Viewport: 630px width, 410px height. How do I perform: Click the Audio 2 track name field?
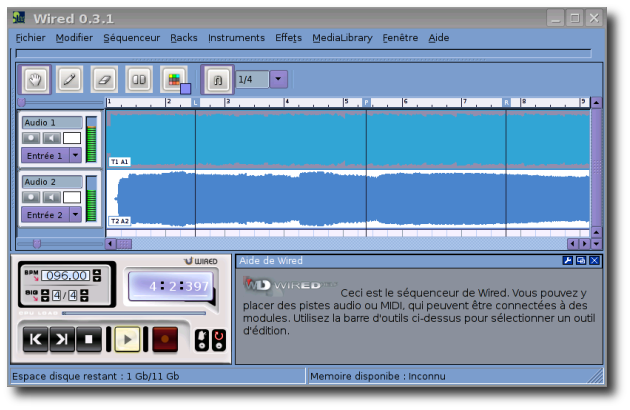click(52, 182)
